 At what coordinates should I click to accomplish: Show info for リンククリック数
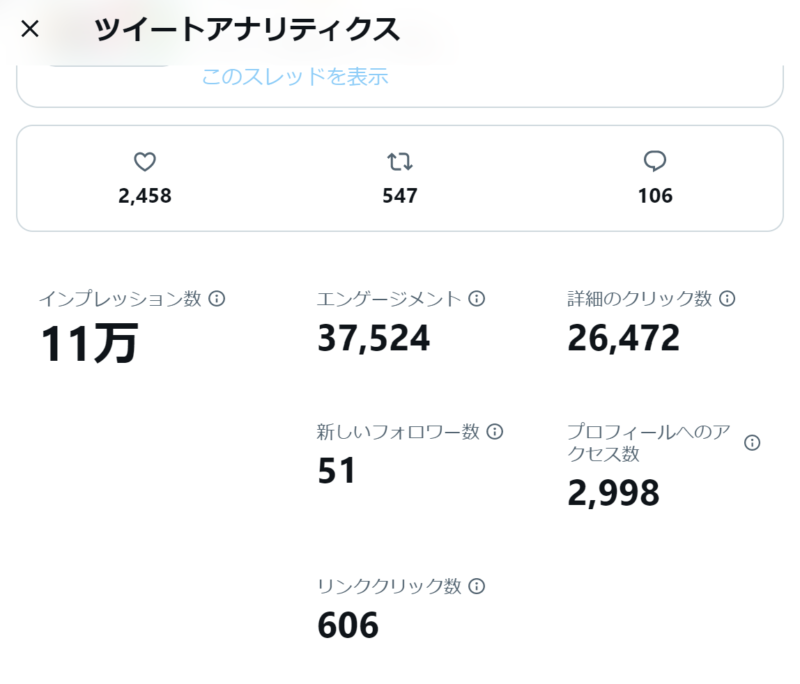point(476,586)
